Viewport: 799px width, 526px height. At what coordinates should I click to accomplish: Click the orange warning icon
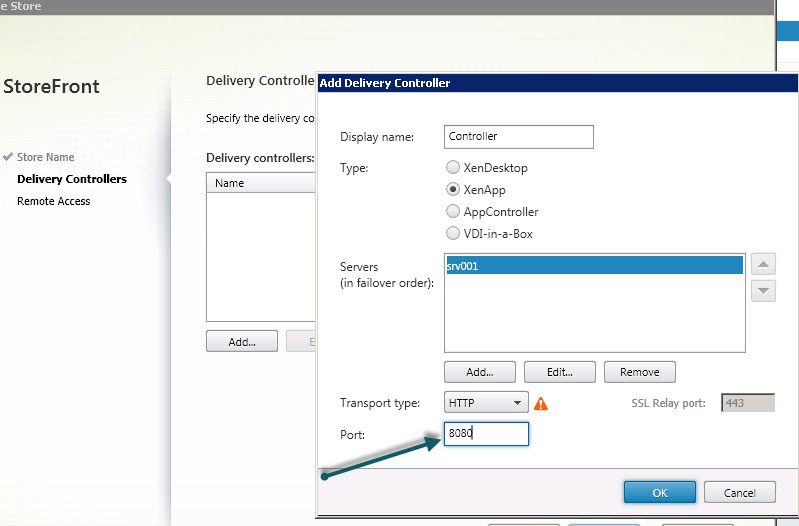[541, 404]
